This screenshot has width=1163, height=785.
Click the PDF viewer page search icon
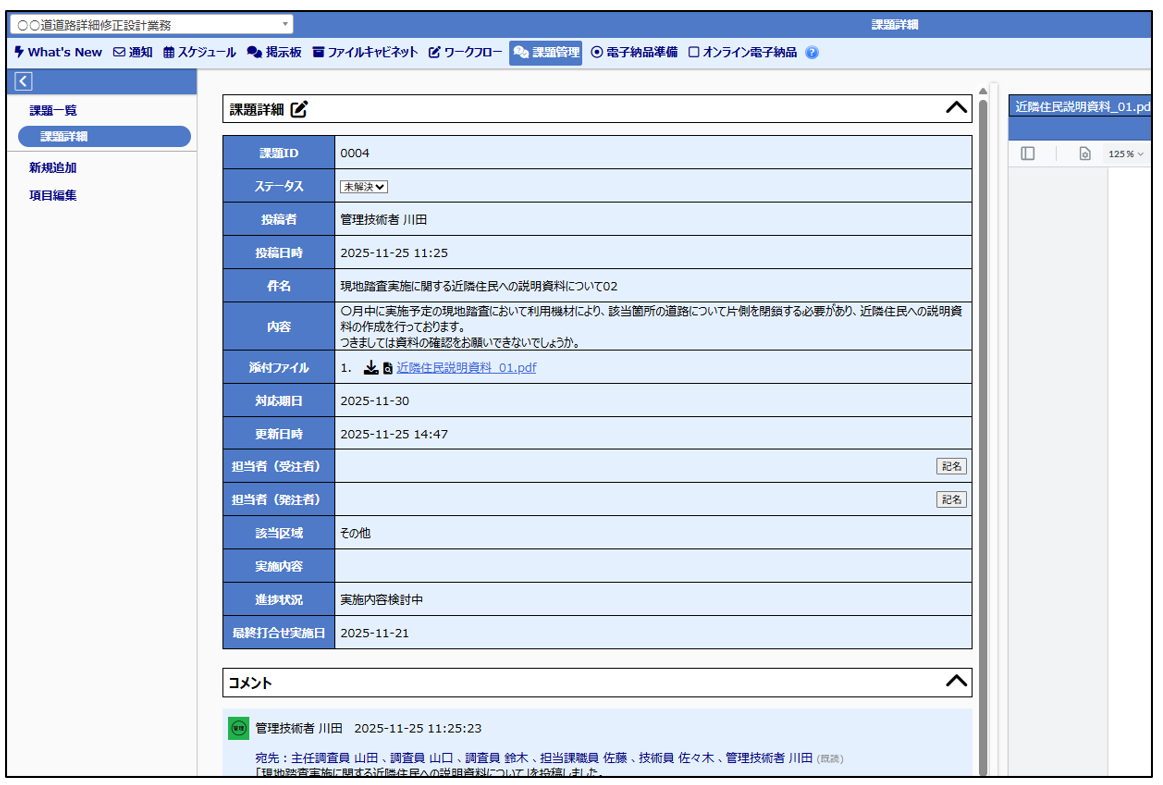coord(1084,154)
